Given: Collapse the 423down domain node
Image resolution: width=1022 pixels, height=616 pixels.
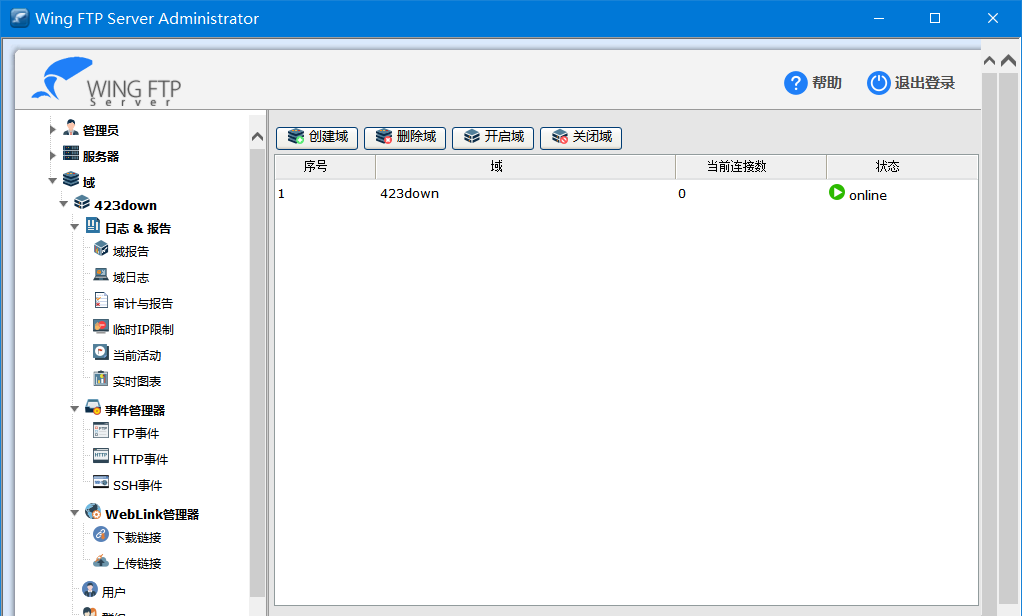Looking at the screenshot, I should 64,205.
